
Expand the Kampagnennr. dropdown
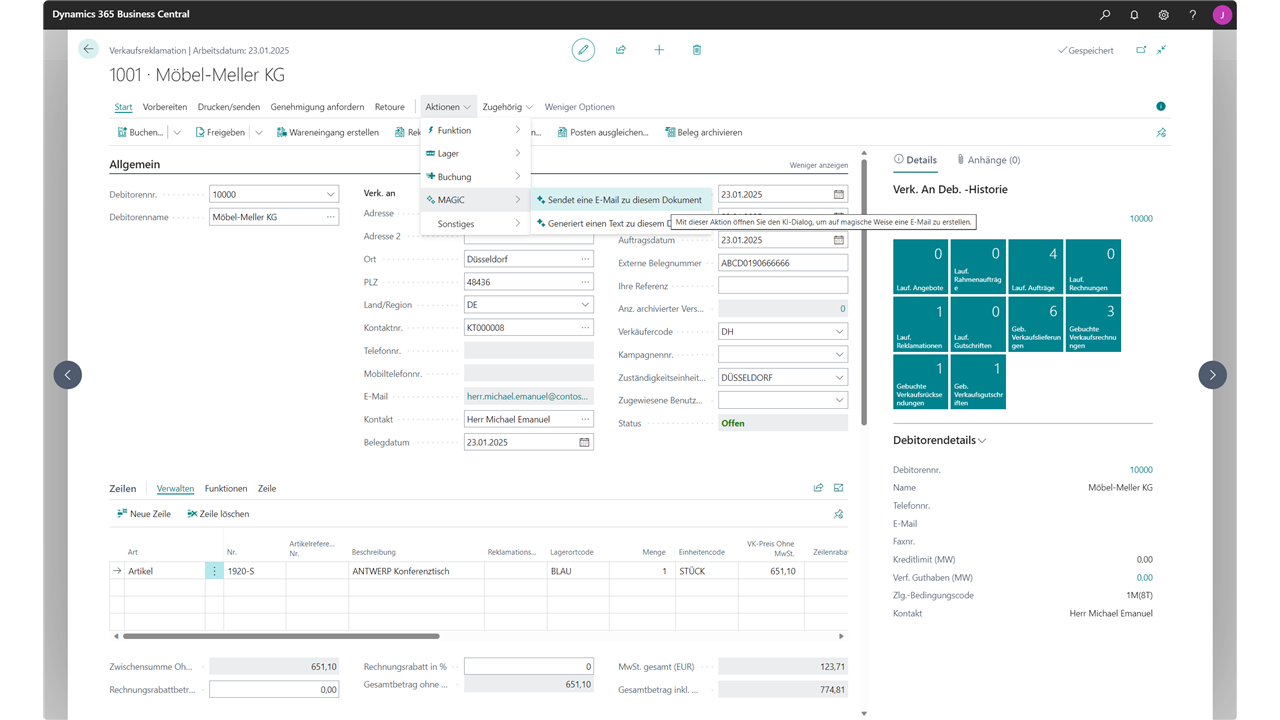(x=839, y=355)
